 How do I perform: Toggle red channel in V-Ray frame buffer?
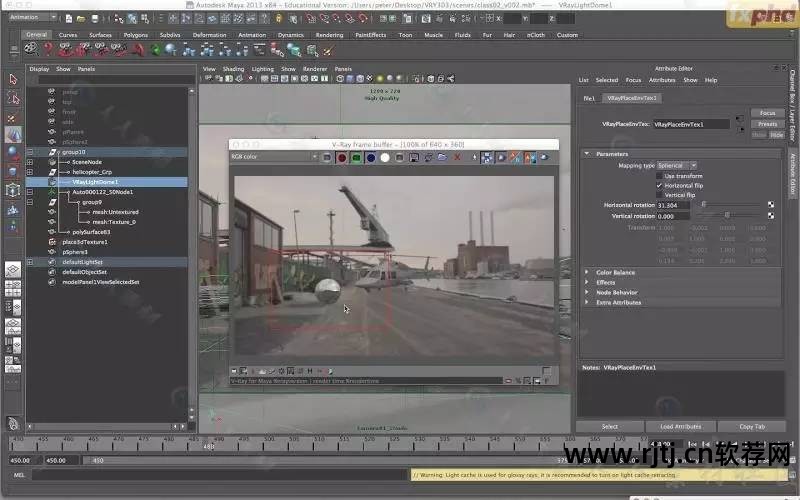pyautogui.click(x=342, y=158)
